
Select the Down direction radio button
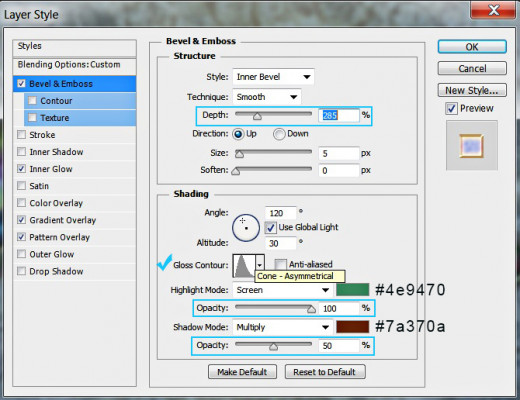[x=279, y=134]
